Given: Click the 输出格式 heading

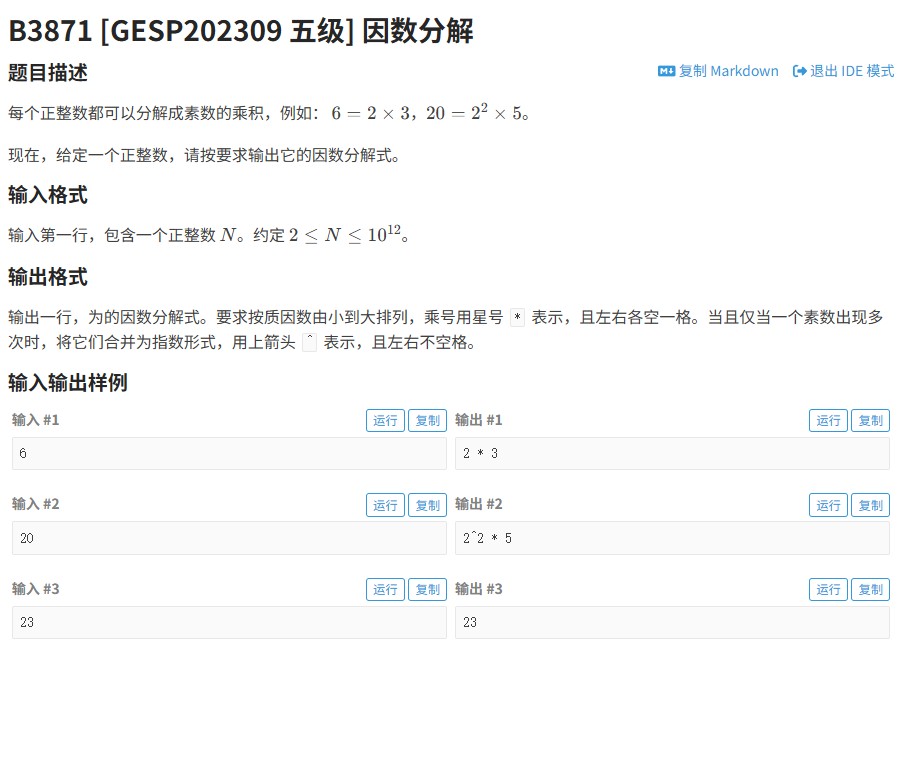Looking at the screenshot, I should click(48, 277).
